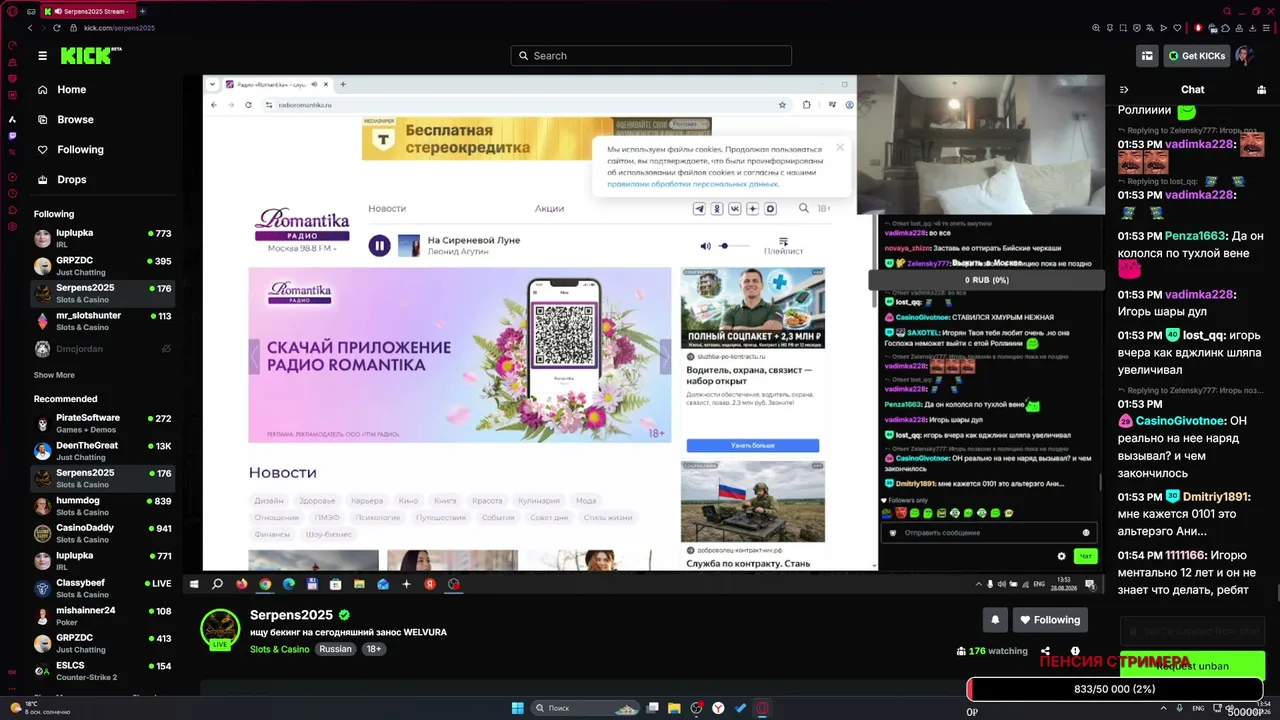
Task: Mute Romantika radio speaker icon
Action: (x=705, y=246)
